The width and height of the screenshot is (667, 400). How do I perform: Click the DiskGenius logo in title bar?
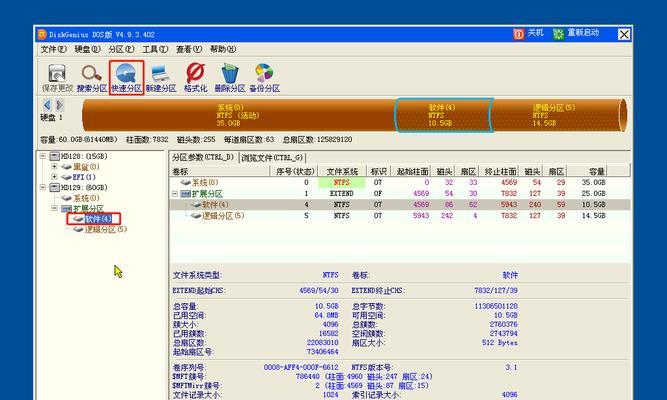click(42, 34)
